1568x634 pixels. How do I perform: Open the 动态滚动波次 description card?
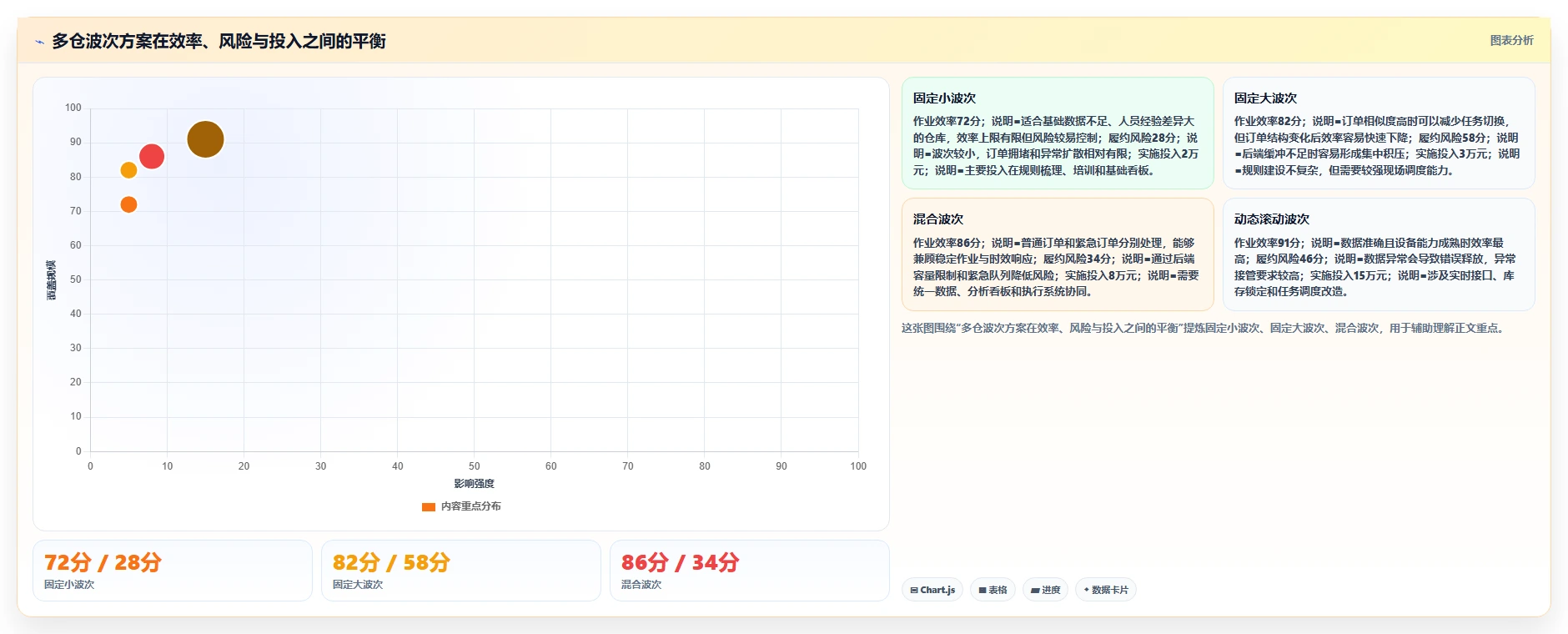pyautogui.click(x=1379, y=254)
